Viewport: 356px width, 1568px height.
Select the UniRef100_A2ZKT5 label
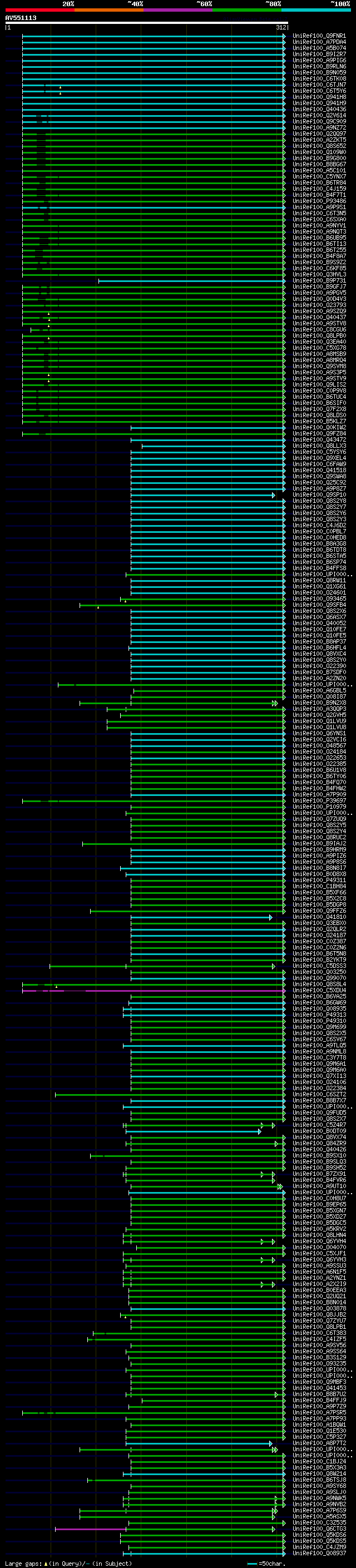[319, 140]
